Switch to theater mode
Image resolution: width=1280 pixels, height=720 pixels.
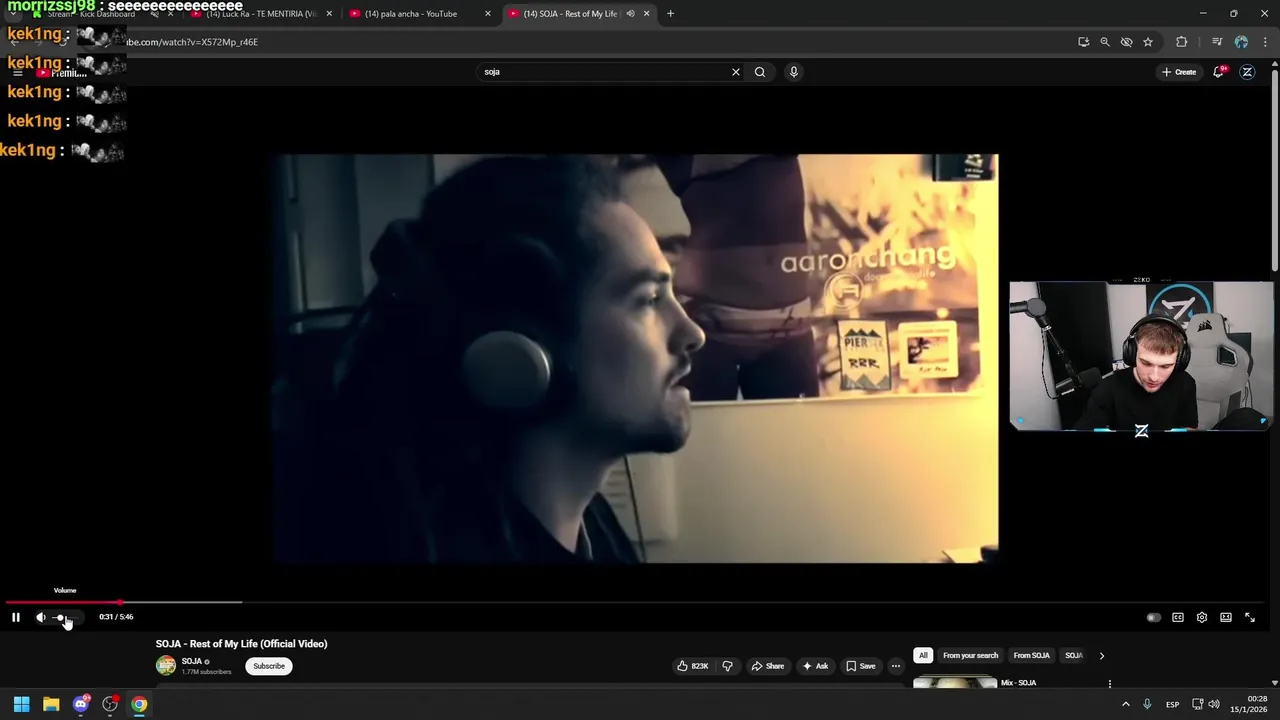click(1226, 618)
